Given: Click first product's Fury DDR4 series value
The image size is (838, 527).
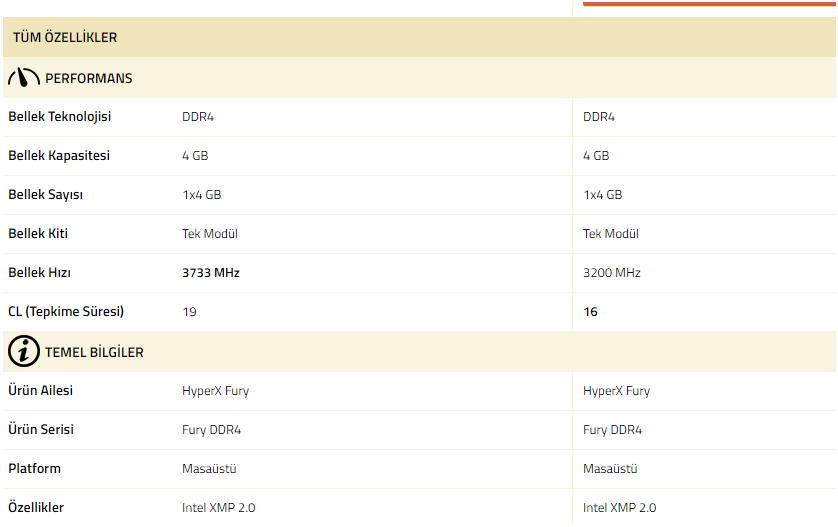Looking at the screenshot, I should (x=211, y=430).
